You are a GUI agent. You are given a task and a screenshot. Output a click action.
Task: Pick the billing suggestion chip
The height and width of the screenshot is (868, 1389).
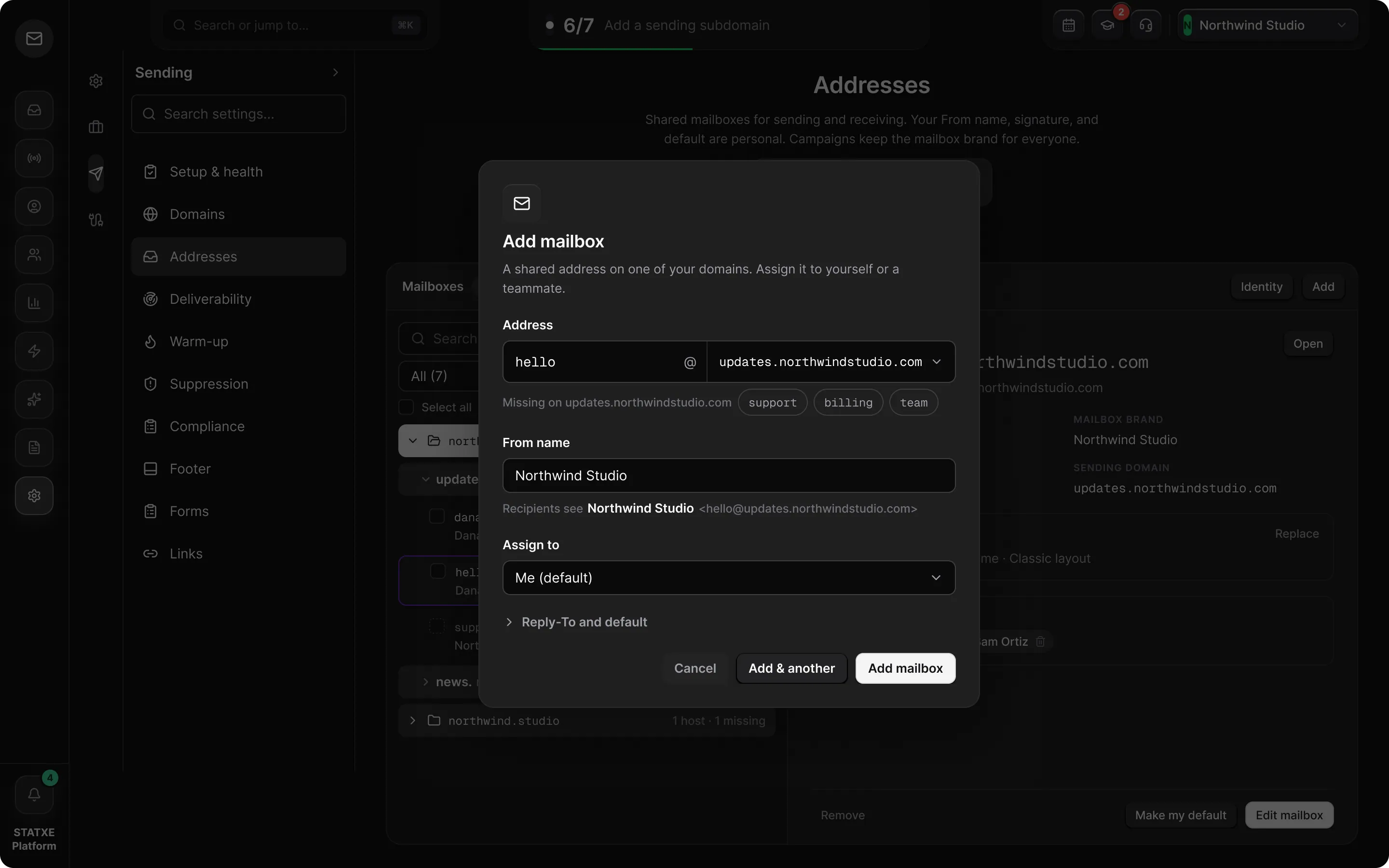tap(848, 403)
